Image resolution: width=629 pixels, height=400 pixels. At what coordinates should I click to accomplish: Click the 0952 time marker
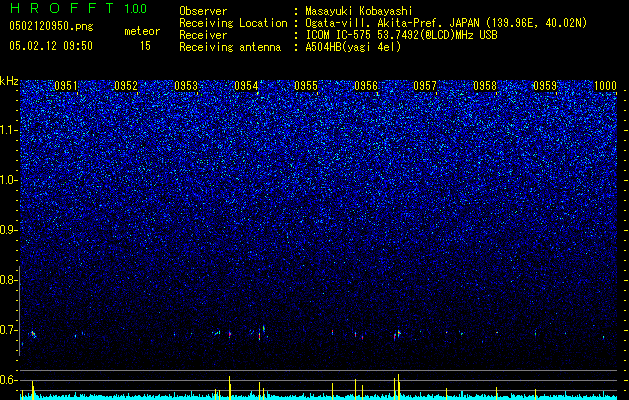[x=126, y=86]
